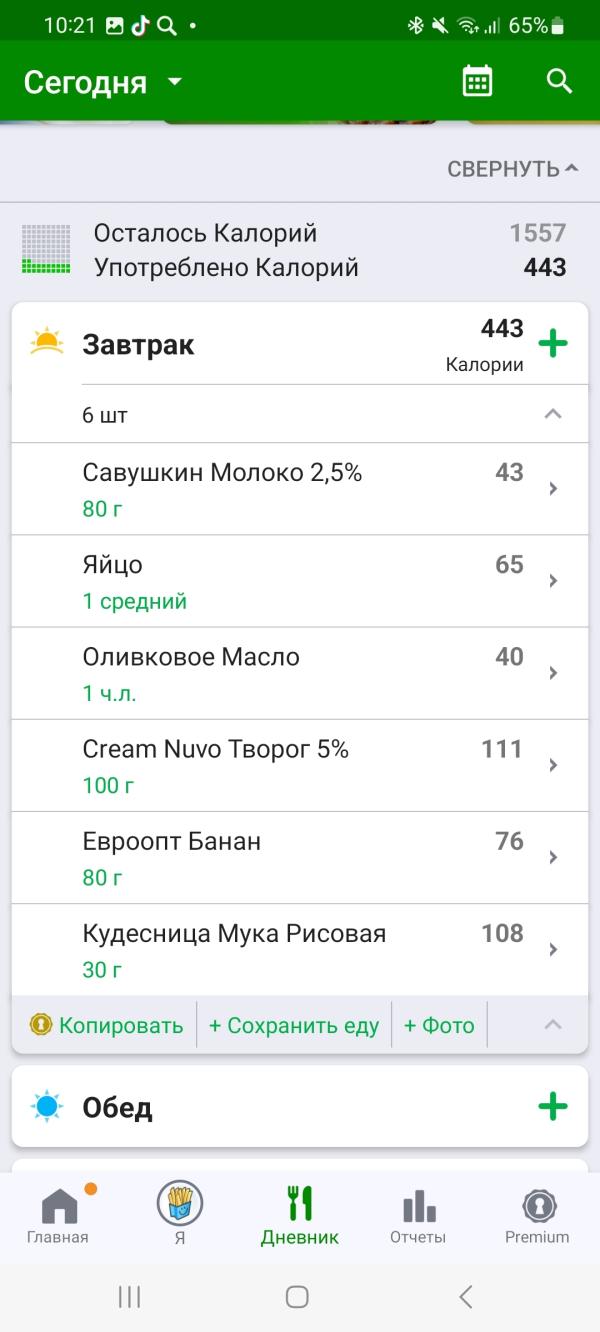The width and height of the screenshot is (600, 1332).
Task: Collapse the summary with СВЕРНУТЬ
Action: (513, 169)
